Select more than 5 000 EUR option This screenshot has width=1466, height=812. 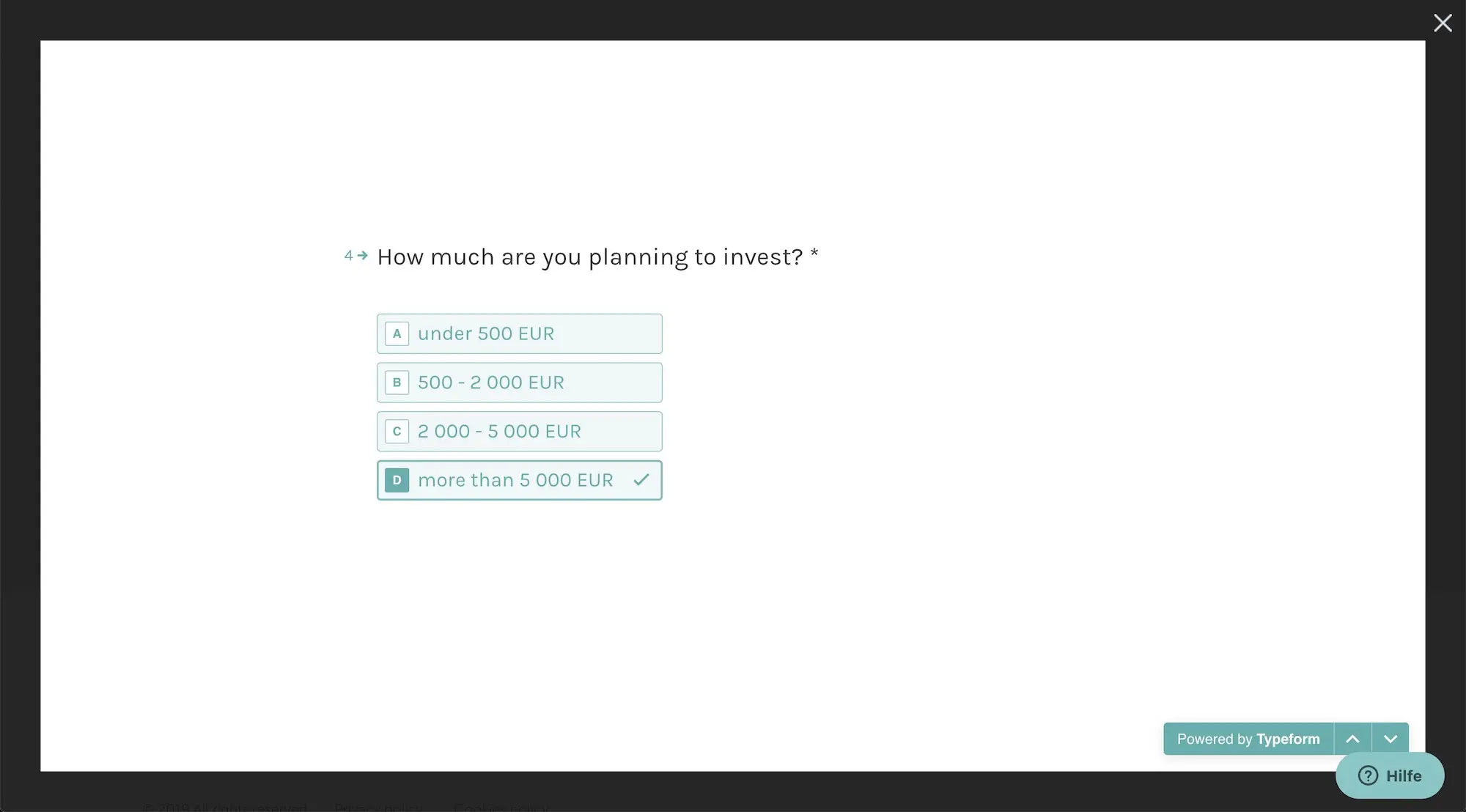tap(519, 480)
